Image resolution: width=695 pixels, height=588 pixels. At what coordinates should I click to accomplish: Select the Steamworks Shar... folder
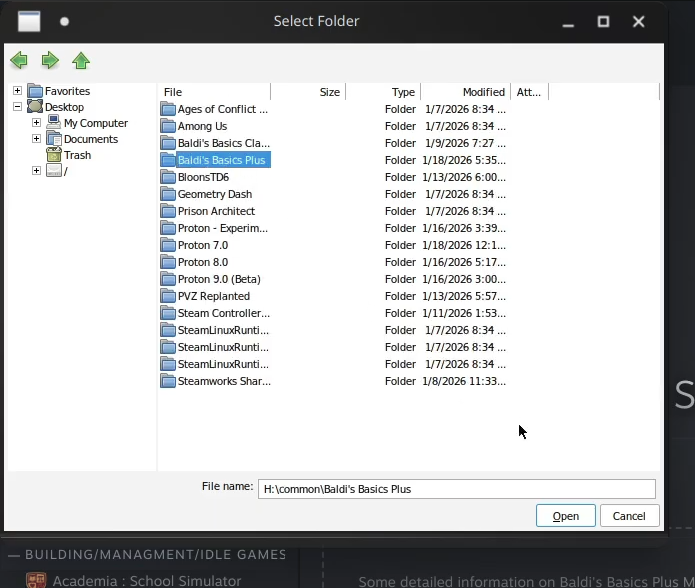pos(224,381)
